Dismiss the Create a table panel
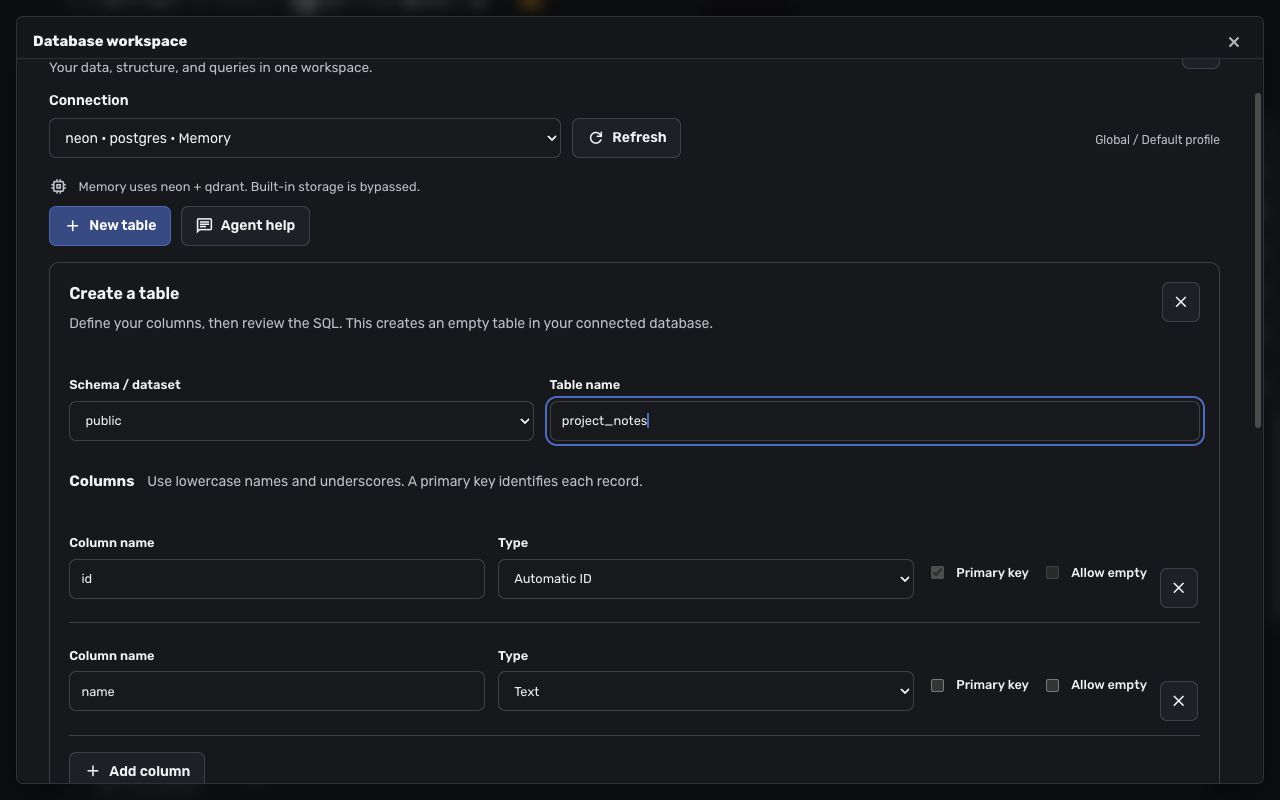Viewport: 1280px width, 800px height. click(x=1180, y=302)
